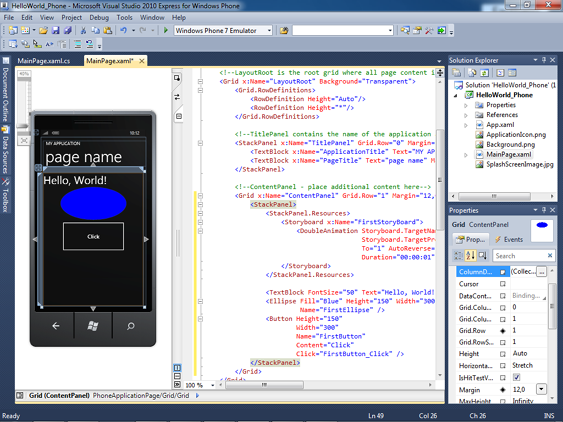Open Data Sources side tab

tap(5, 150)
